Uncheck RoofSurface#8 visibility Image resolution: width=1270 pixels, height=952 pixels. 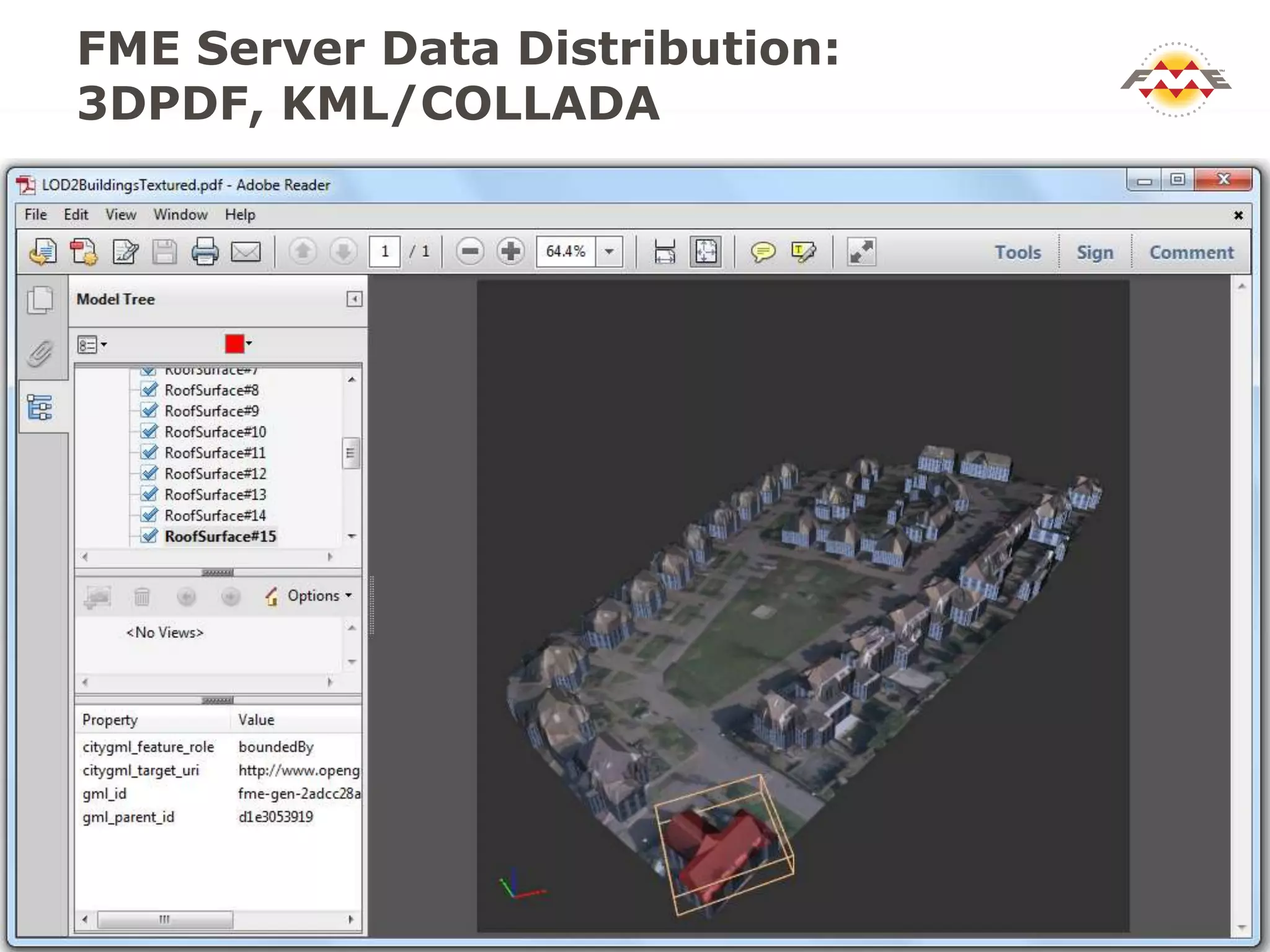pyautogui.click(x=149, y=390)
